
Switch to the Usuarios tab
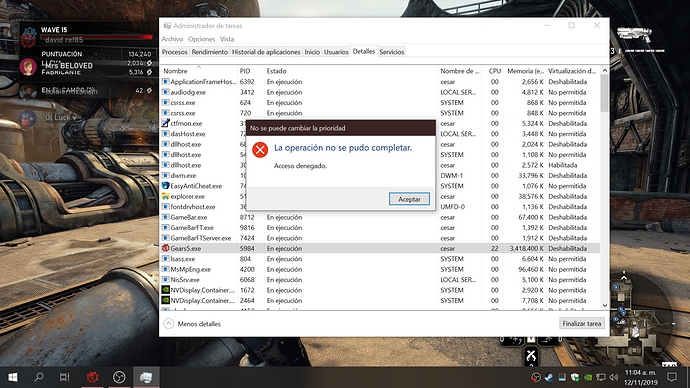(x=336, y=52)
